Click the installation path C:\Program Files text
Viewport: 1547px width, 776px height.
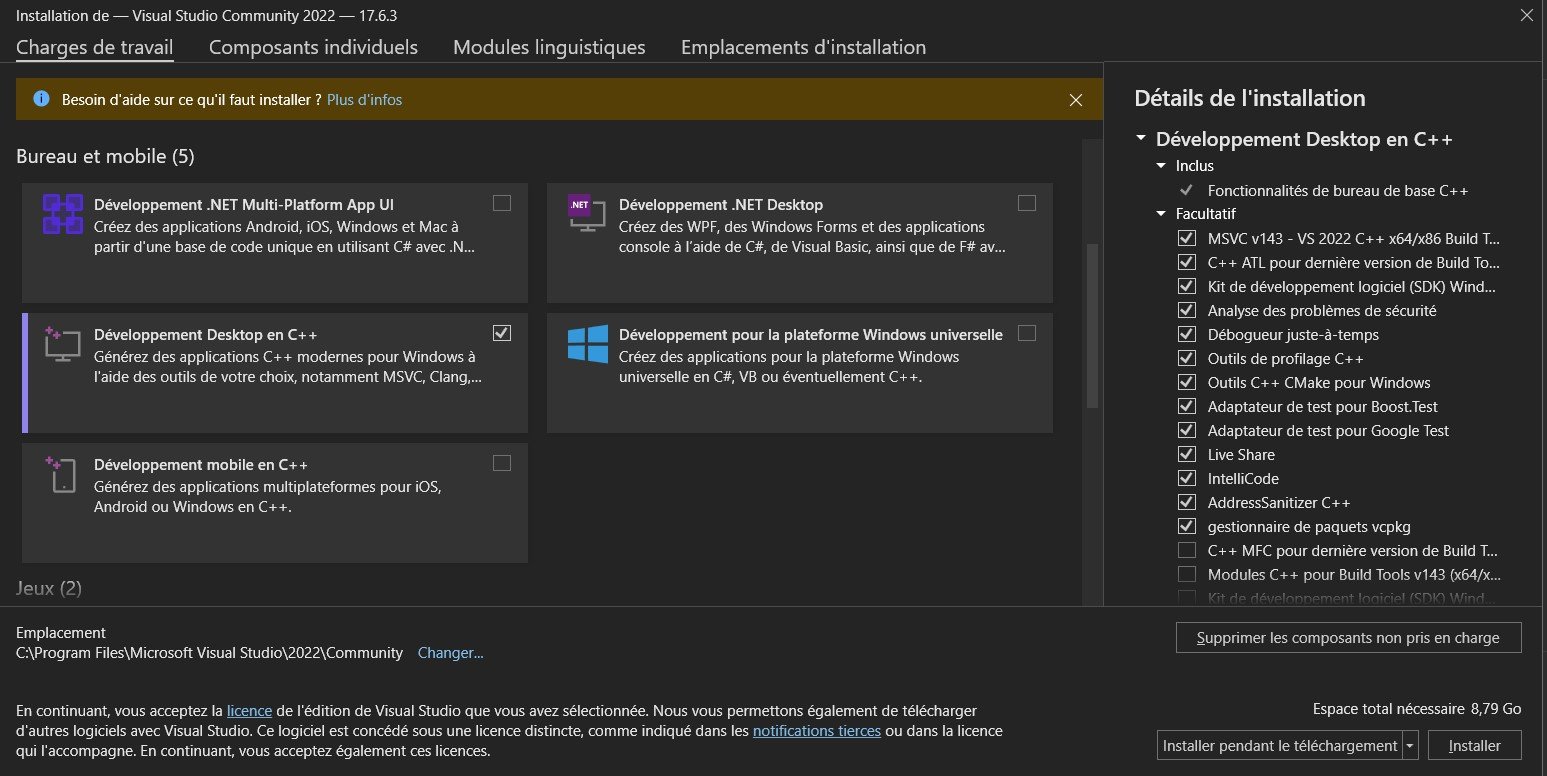209,653
